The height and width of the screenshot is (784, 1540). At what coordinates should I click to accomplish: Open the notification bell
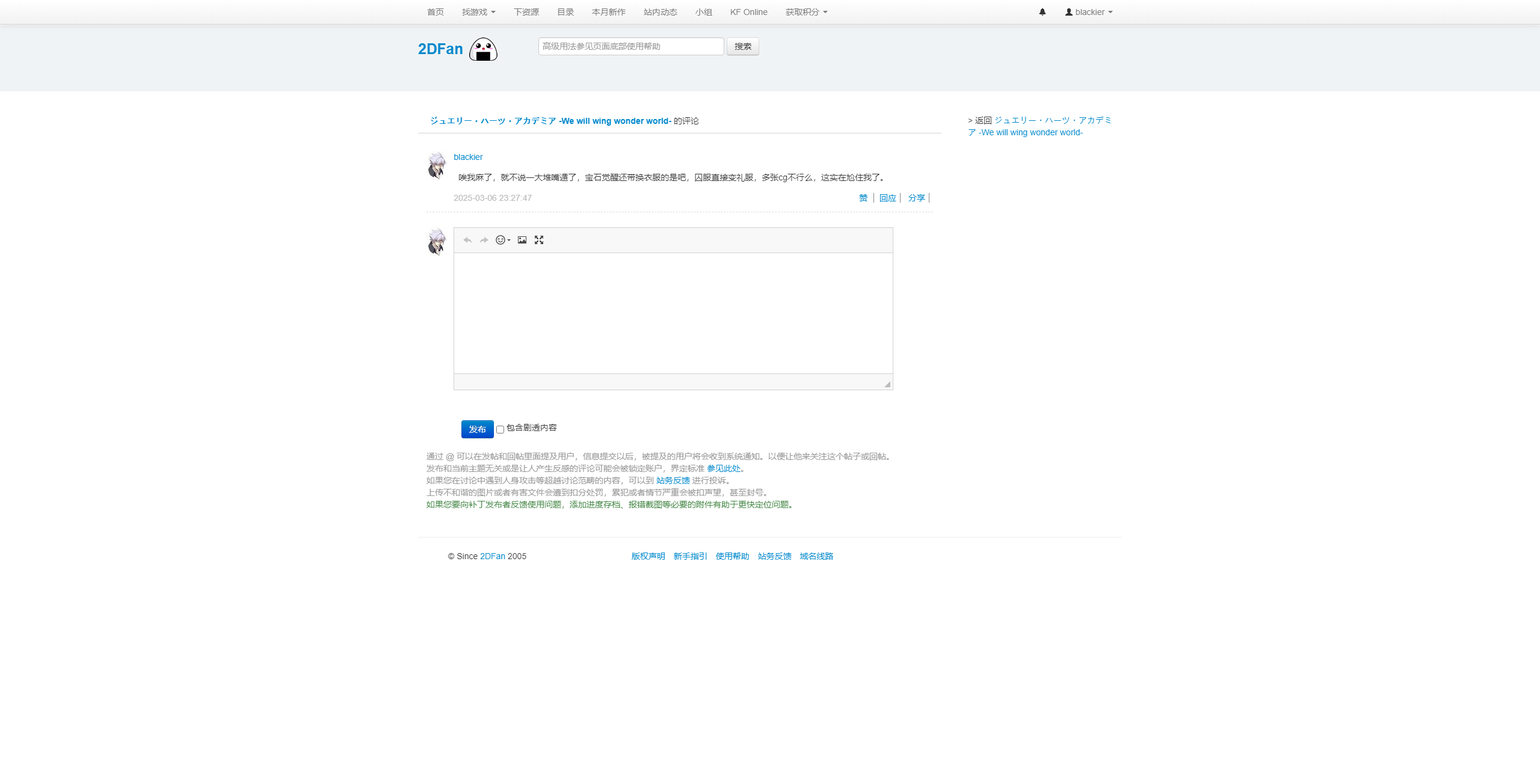click(1043, 12)
